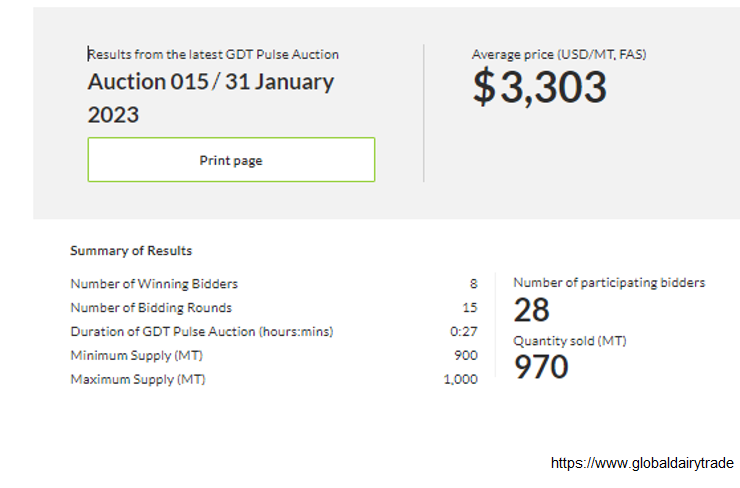
Task: Click the winning bidders value 8
Action: 473,284
